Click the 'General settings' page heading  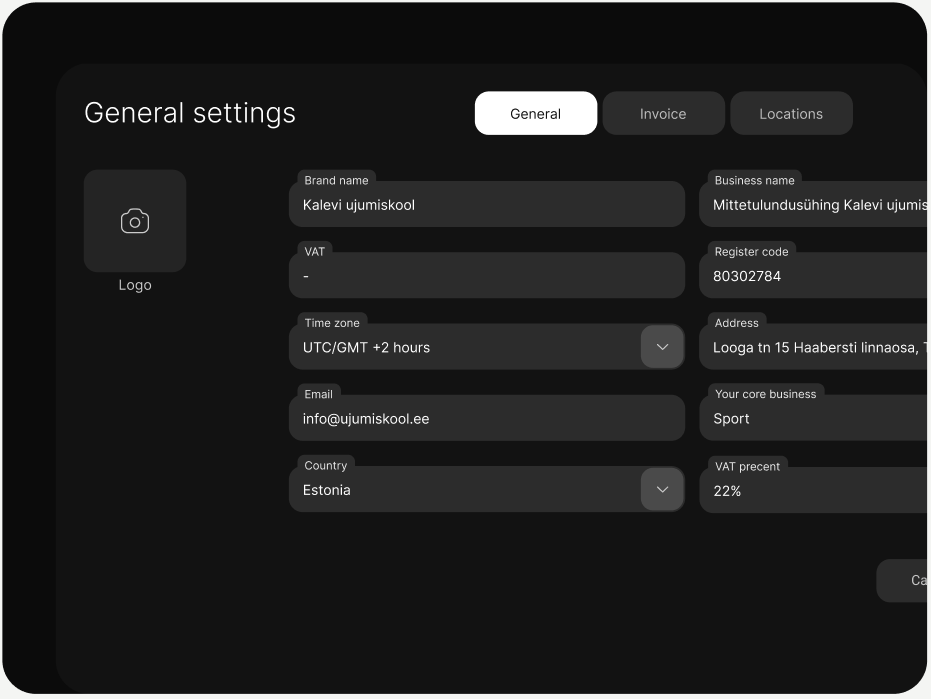pyautogui.click(x=190, y=113)
